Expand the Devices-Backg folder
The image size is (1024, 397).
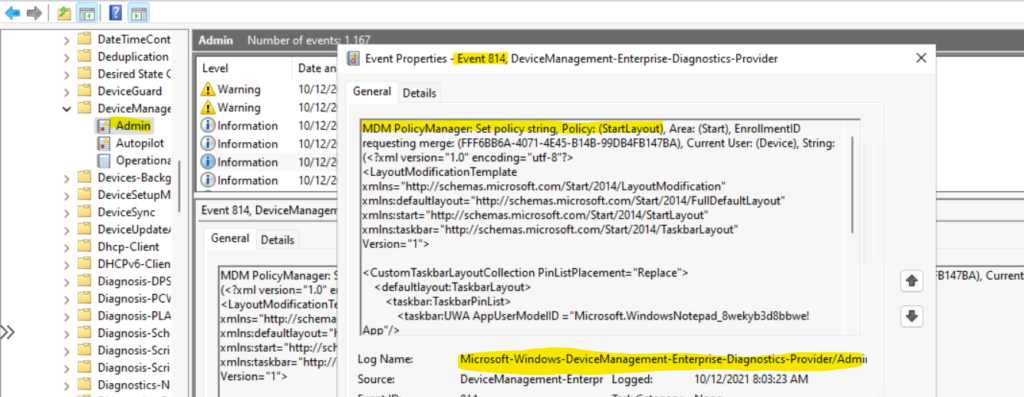point(67,178)
